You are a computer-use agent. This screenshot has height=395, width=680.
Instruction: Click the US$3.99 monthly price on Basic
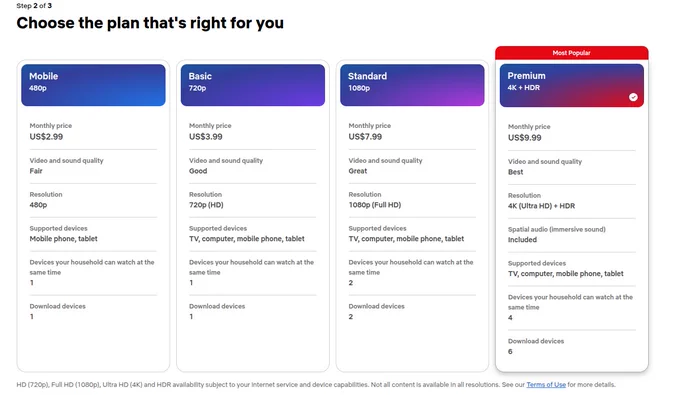[206, 137]
